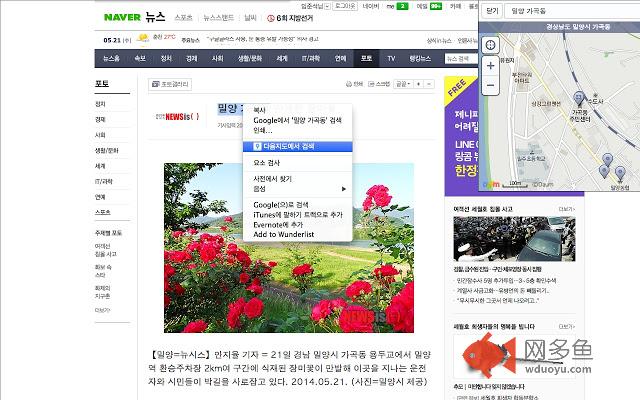This screenshot has height=400, width=640.
Task: Click the 로그아웃 button
Action: [345, 6]
